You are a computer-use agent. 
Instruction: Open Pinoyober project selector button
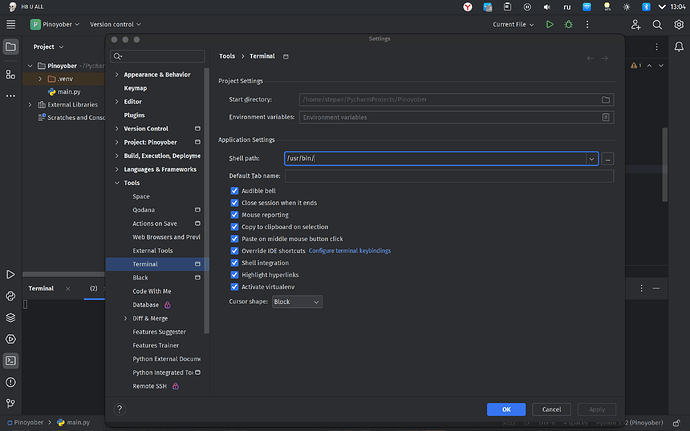[55, 24]
